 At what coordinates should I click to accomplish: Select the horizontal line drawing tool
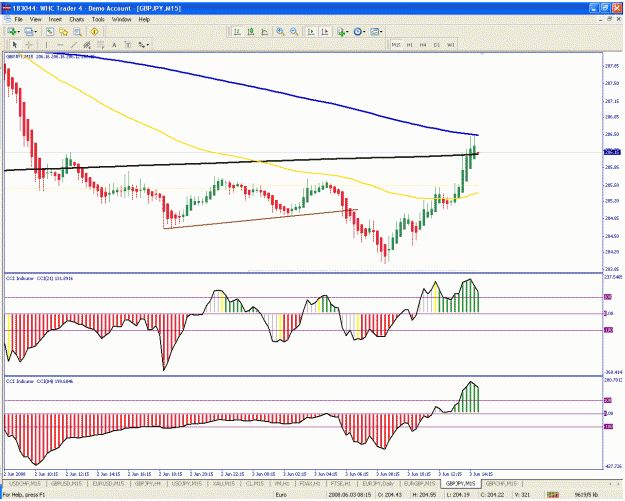click(60, 45)
